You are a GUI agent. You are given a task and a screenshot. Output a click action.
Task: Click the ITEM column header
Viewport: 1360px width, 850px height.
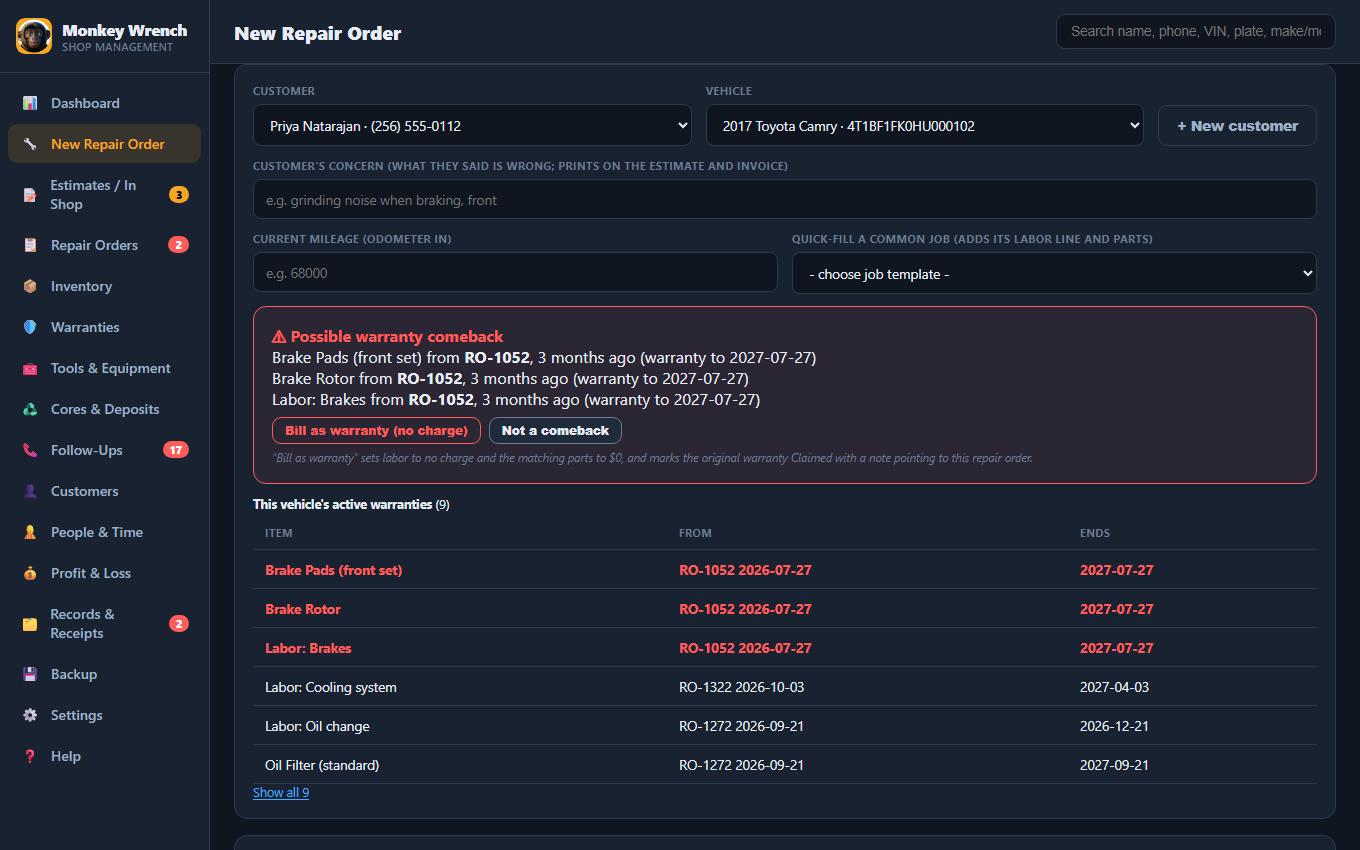pyautogui.click(x=278, y=533)
